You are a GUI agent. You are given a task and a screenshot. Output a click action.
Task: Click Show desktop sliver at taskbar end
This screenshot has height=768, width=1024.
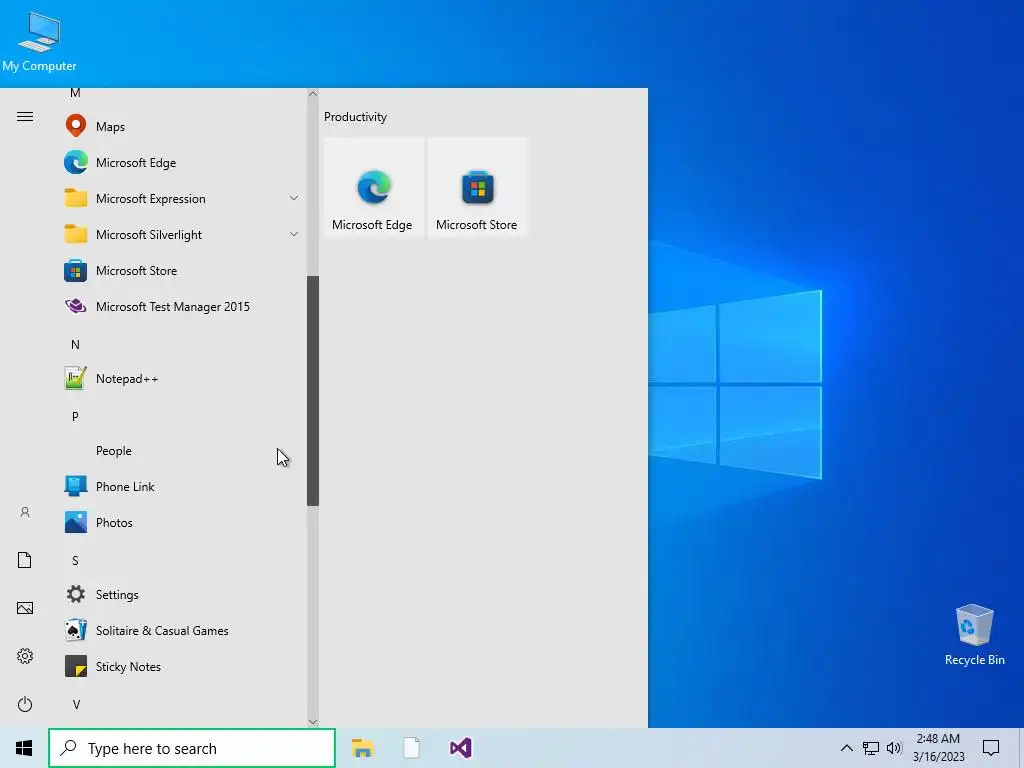pos(1021,748)
